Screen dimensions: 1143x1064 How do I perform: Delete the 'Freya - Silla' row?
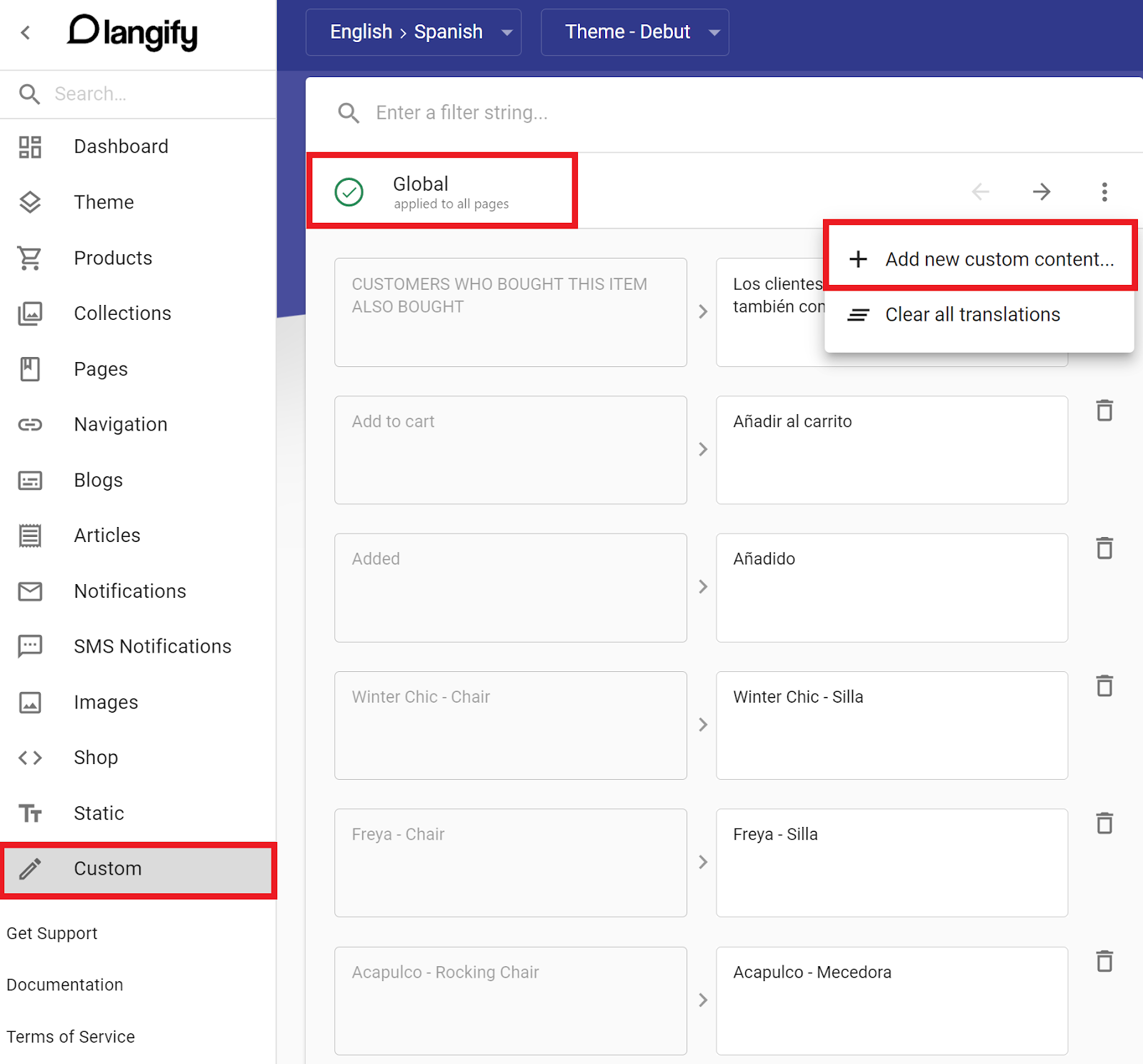(x=1104, y=823)
